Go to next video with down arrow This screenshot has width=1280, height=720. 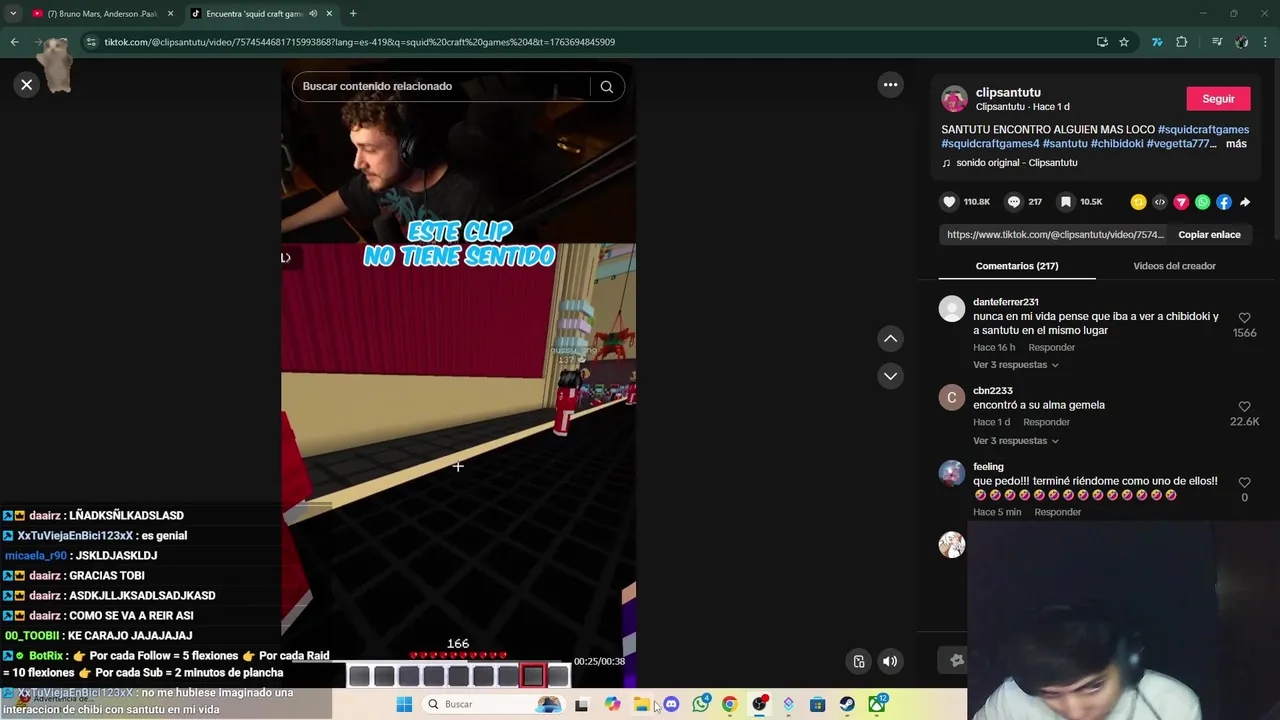(x=890, y=376)
